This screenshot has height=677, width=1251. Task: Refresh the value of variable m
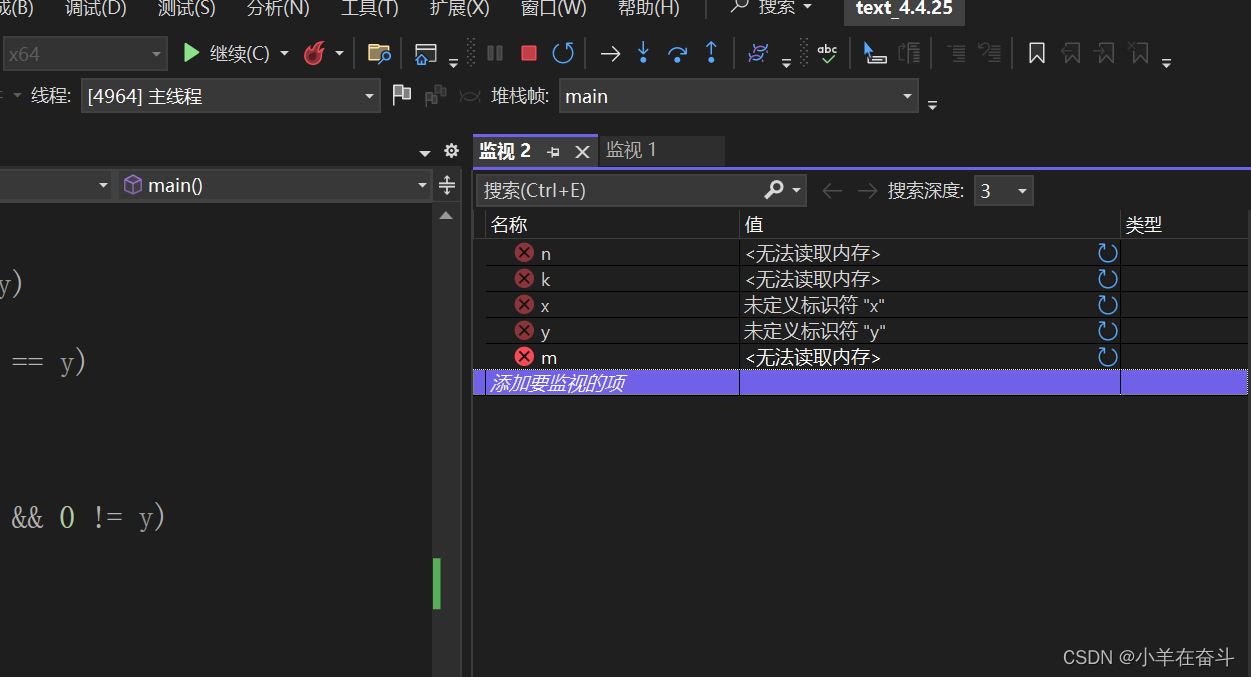[x=1107, y=357]
